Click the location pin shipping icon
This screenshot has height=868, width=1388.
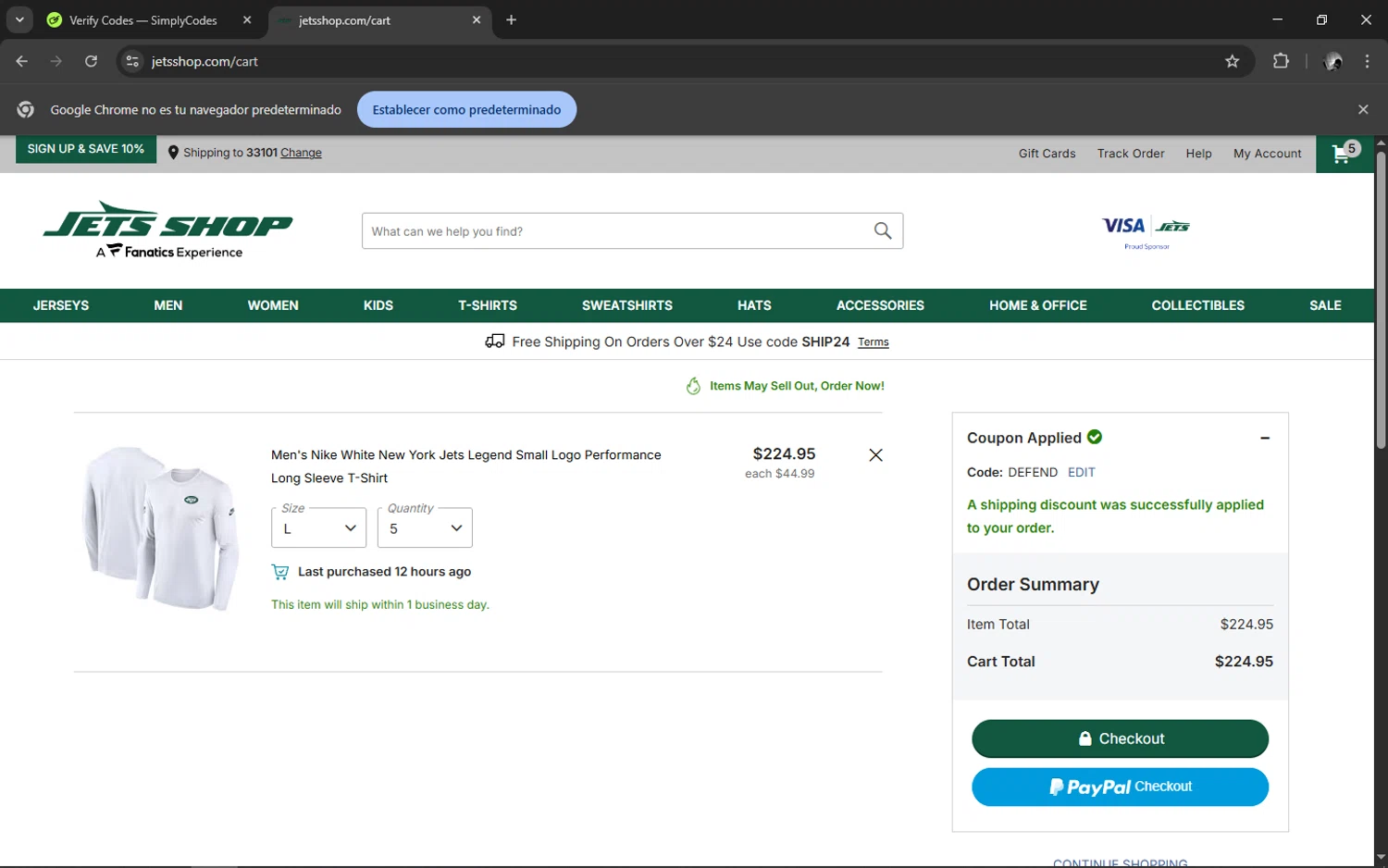pos(173,154)
